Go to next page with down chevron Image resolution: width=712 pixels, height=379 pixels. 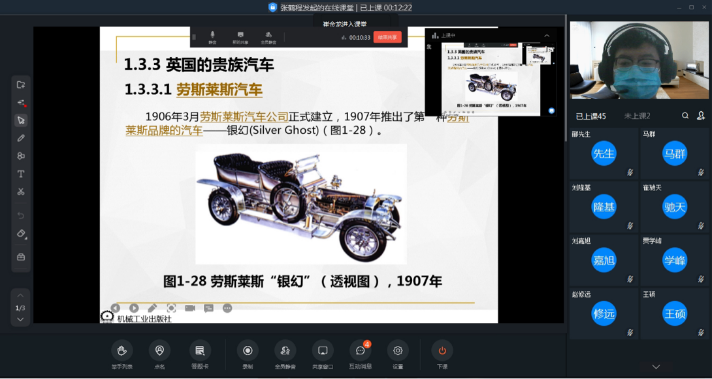coord(20,320)
